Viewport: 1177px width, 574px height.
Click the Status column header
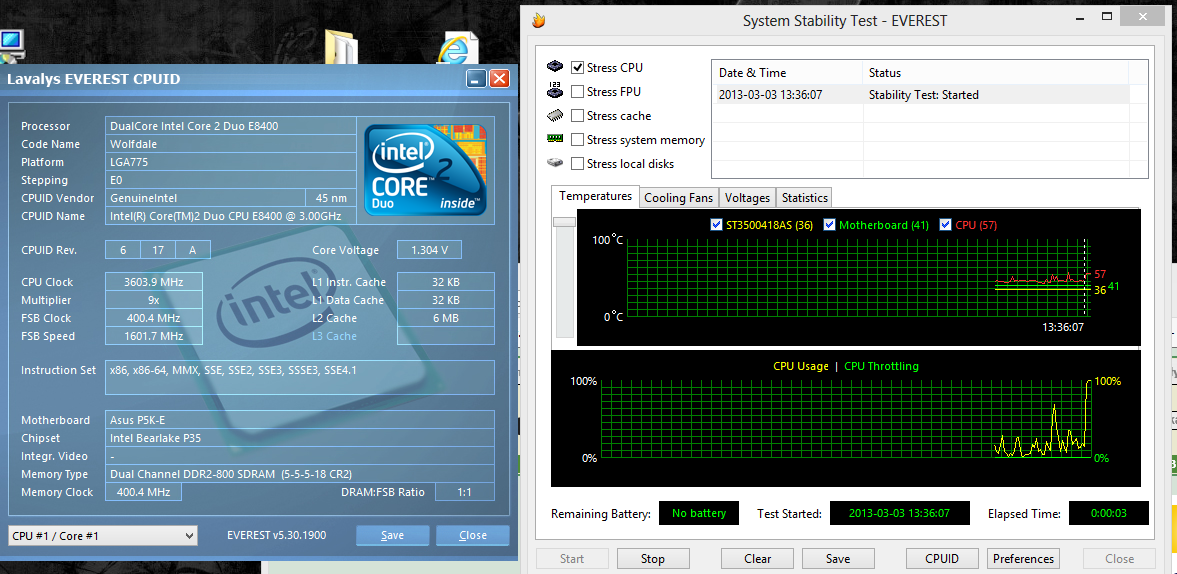995,73
